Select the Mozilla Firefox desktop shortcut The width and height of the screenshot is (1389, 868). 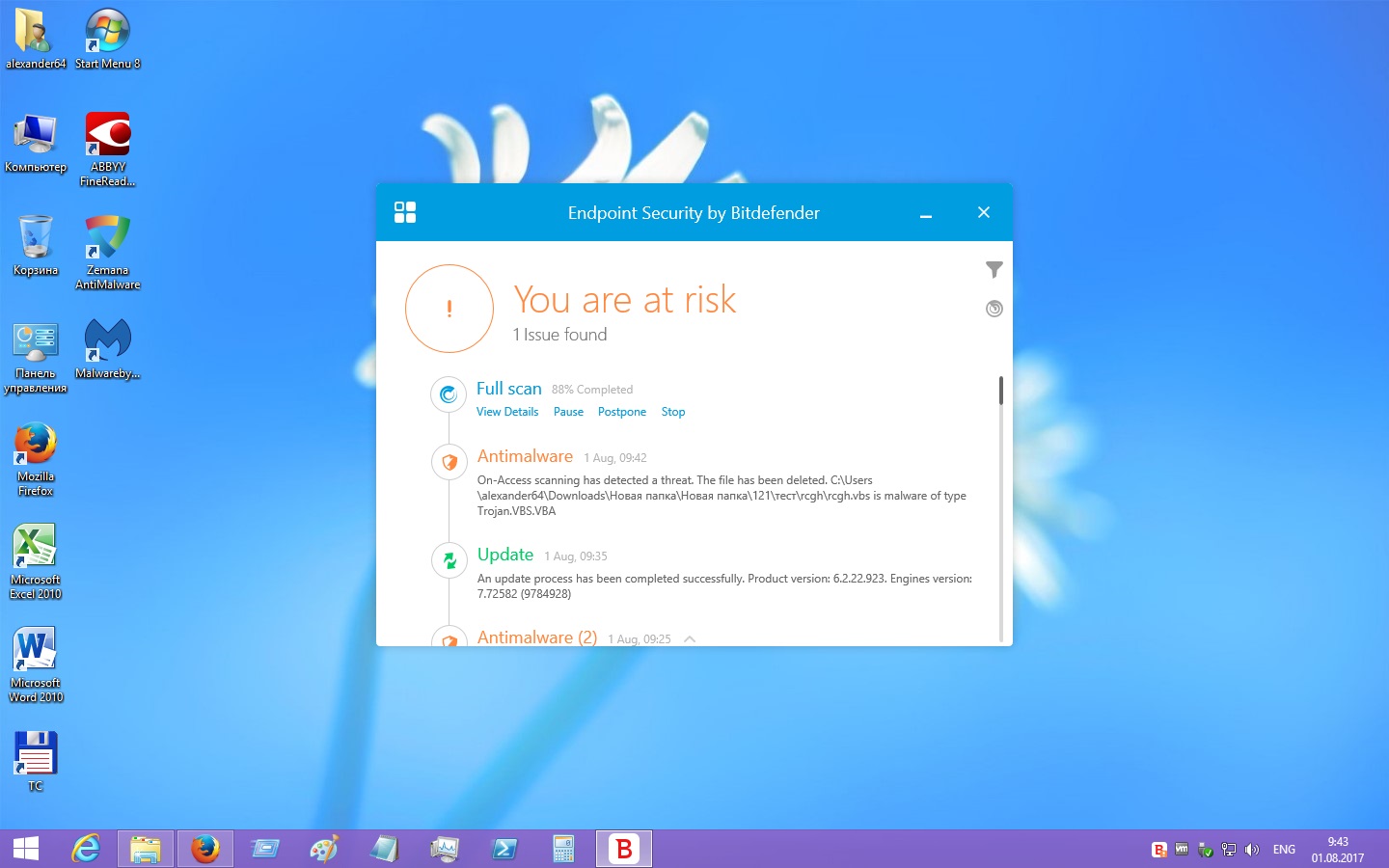pyautogui.click(x=36, y=459)
